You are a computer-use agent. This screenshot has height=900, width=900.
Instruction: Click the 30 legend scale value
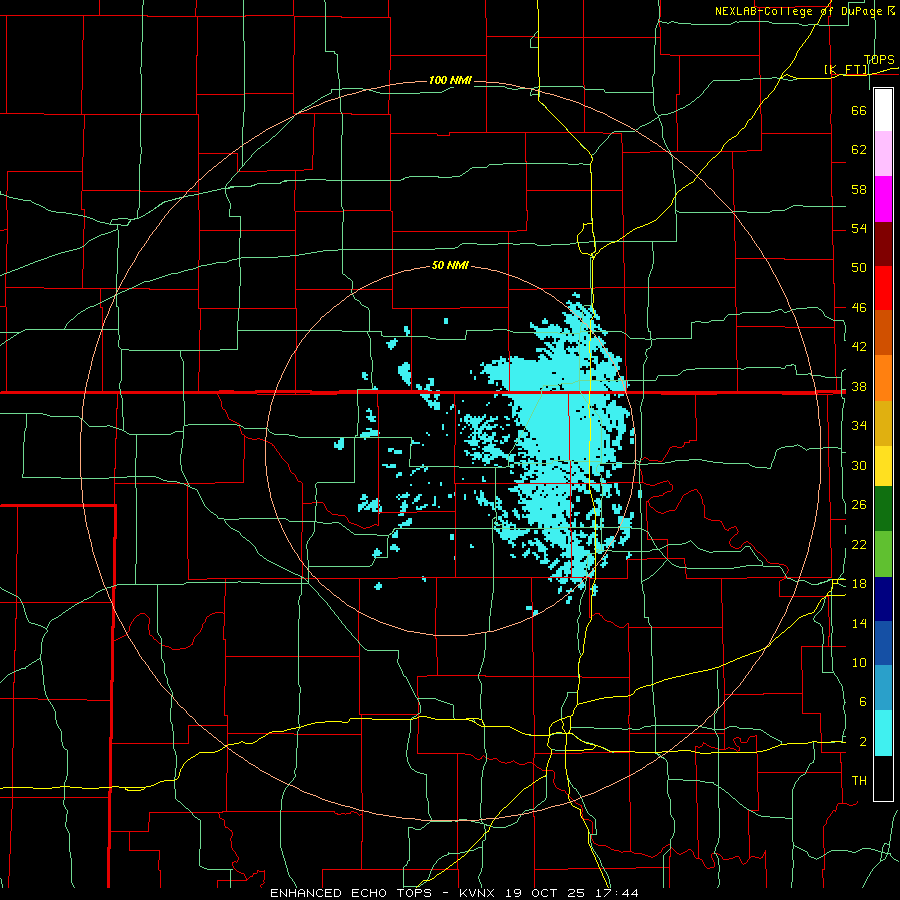tap(859, 465)
